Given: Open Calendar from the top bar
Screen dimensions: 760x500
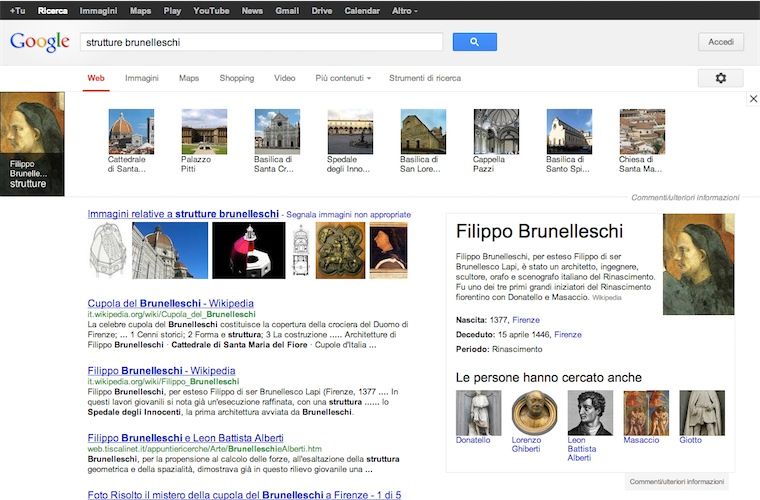Looking at the screenshot, I should 362,11.
